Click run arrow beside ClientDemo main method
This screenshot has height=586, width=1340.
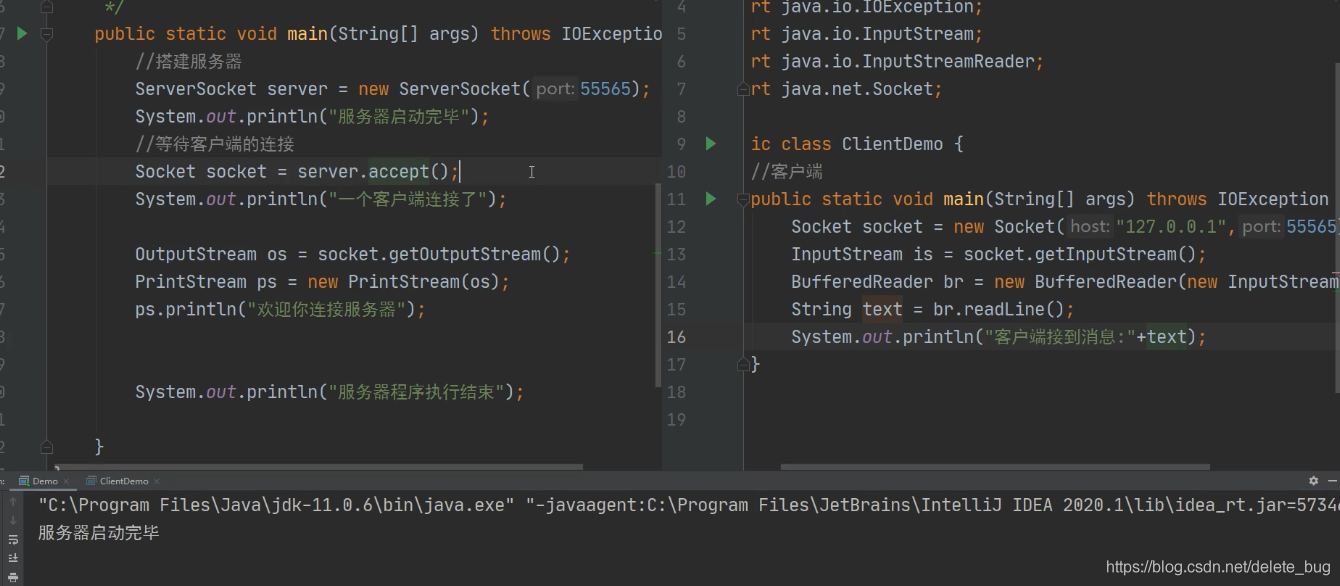pyautogui.click(x=711, y=198)
